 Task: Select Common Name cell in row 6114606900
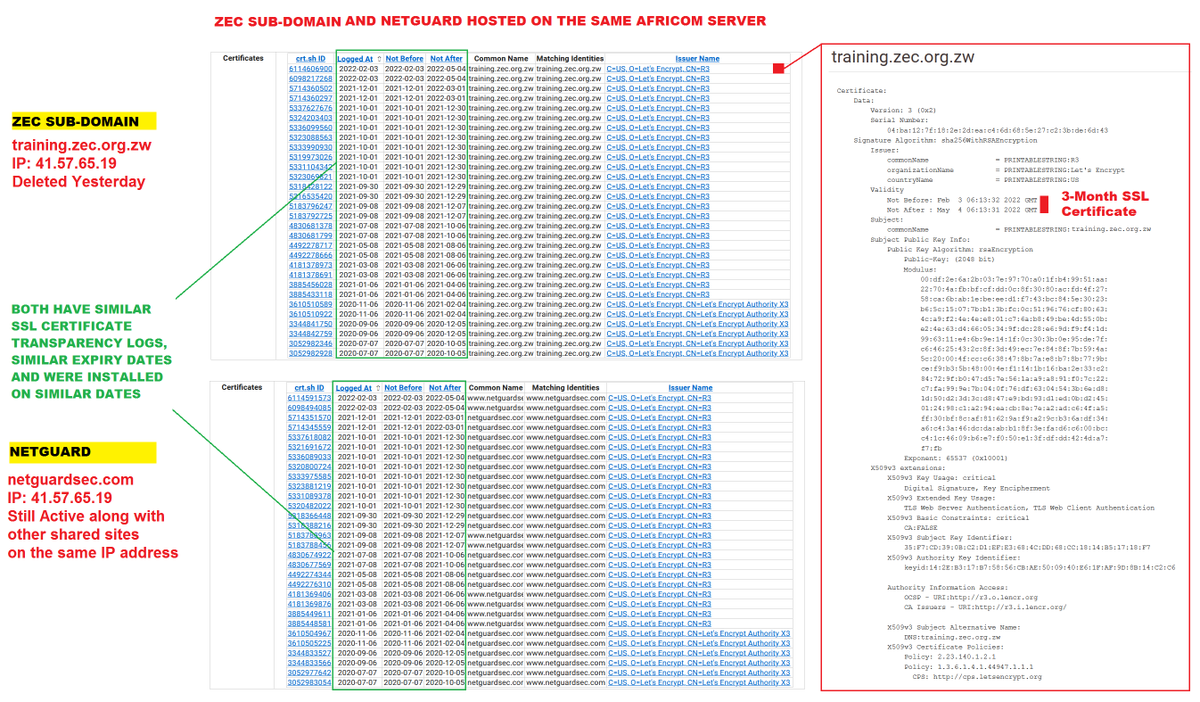pos(501,69)
